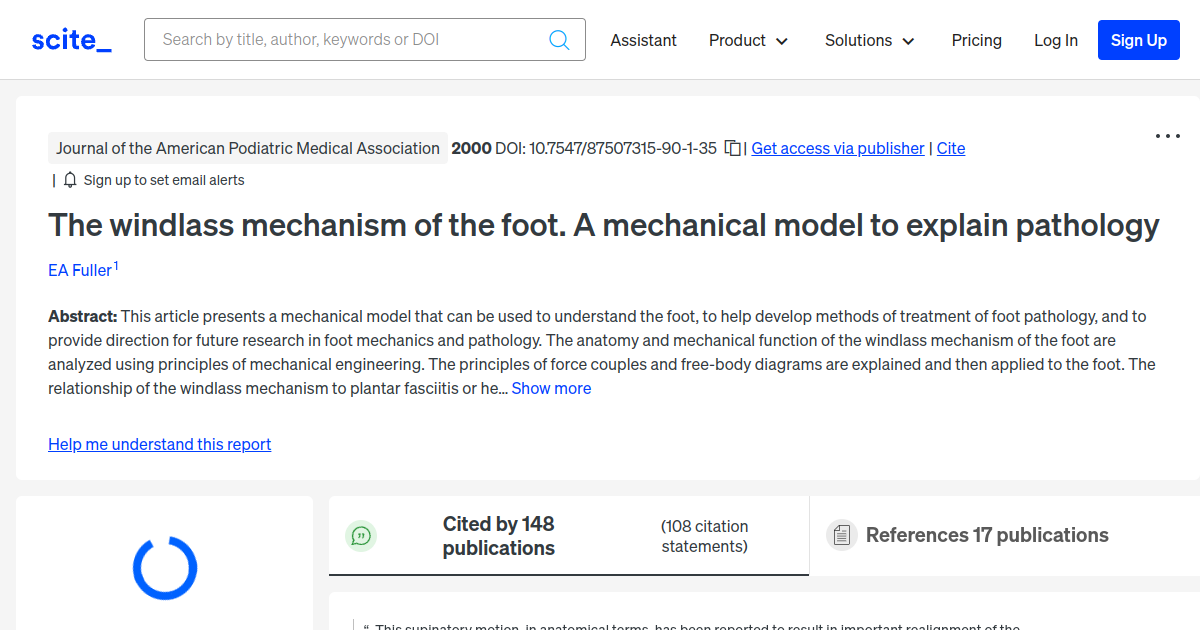Click the search magnifier icon
1200x630 pixels.
pyautogui.click(x=559, y=39)
